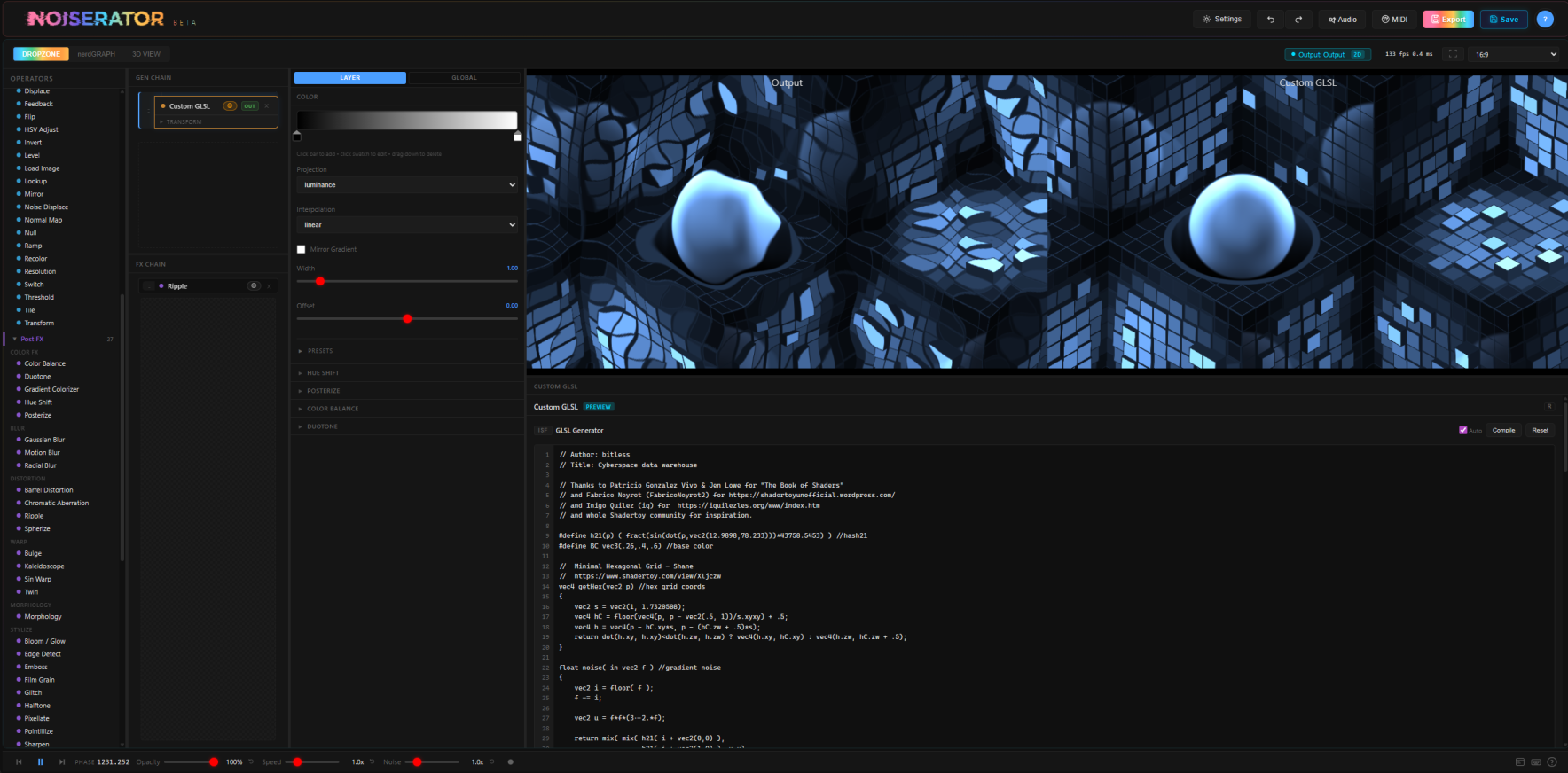The height and width of the screenshot is (773, 1568).
Task: Enable the Mirror Gradient checkbox
Action: 301,249
